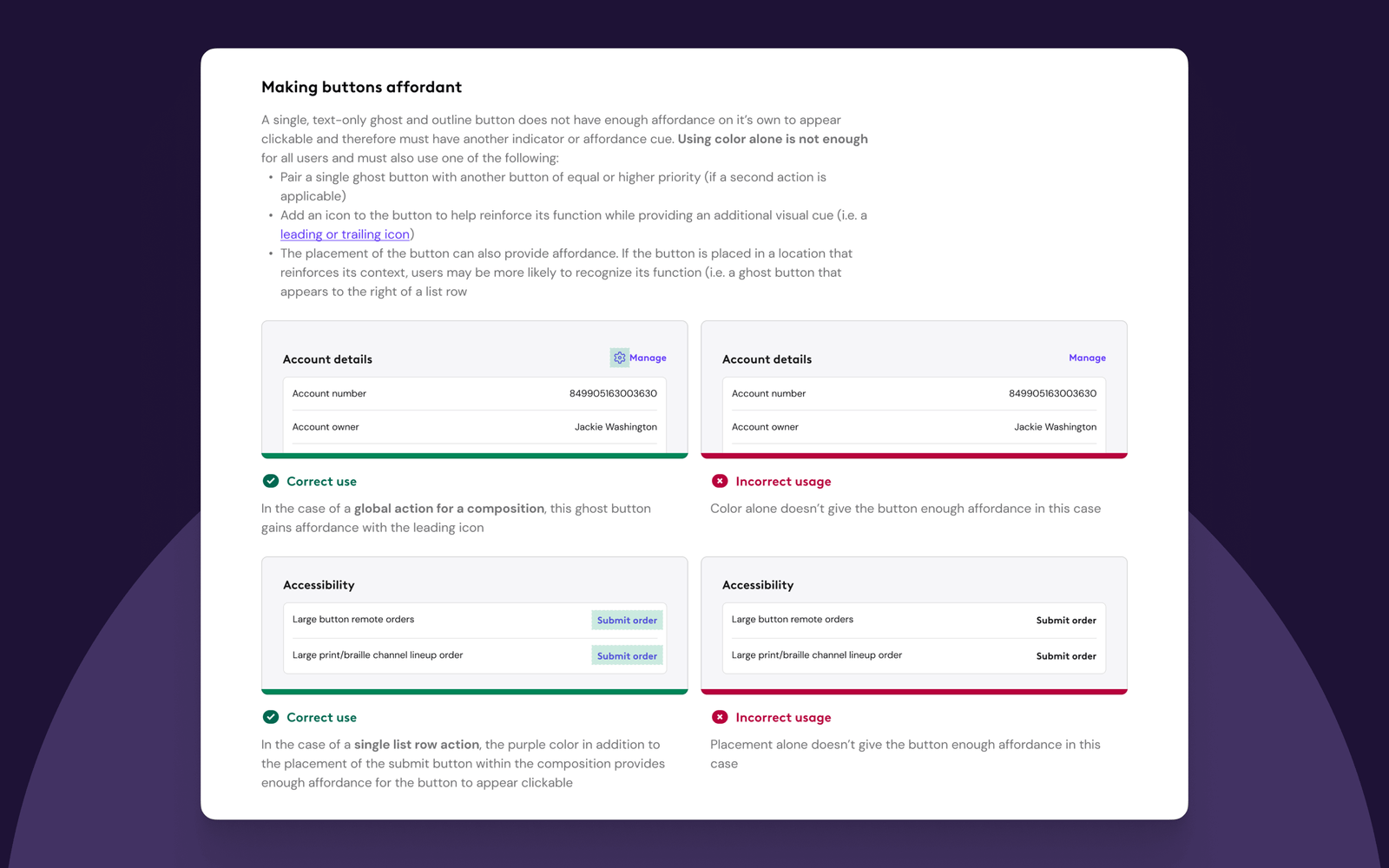Submit order for Large print/braille channel lineup
This screenshot has height=868, width=1389.
coord(626,655)
